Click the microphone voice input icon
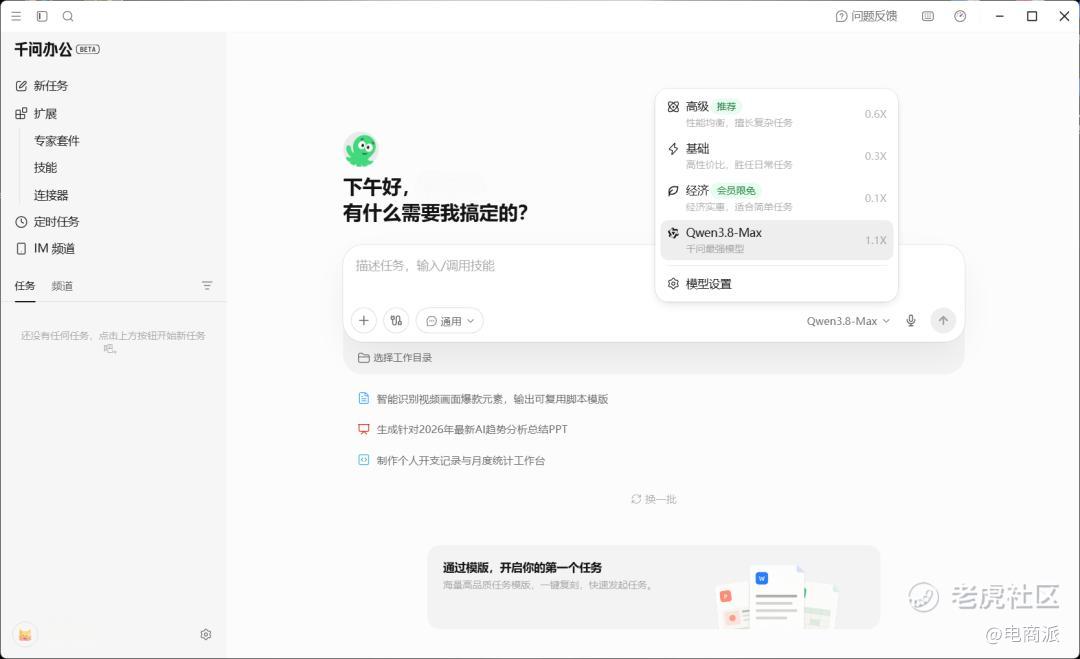 (x=911, y=321)
